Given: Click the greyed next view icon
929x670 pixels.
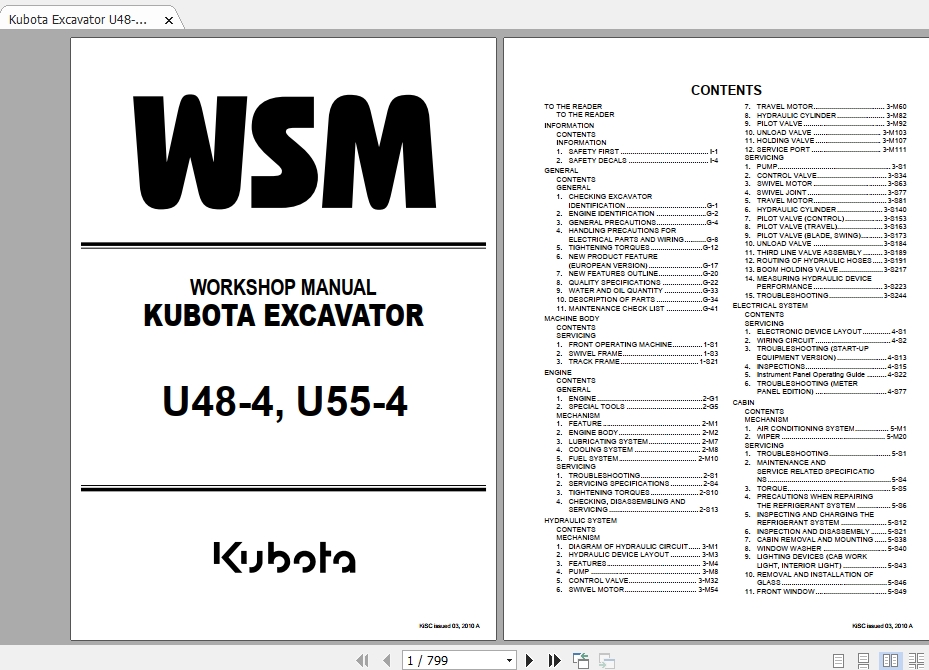Looking at the screenshot, I should point(607,660).
